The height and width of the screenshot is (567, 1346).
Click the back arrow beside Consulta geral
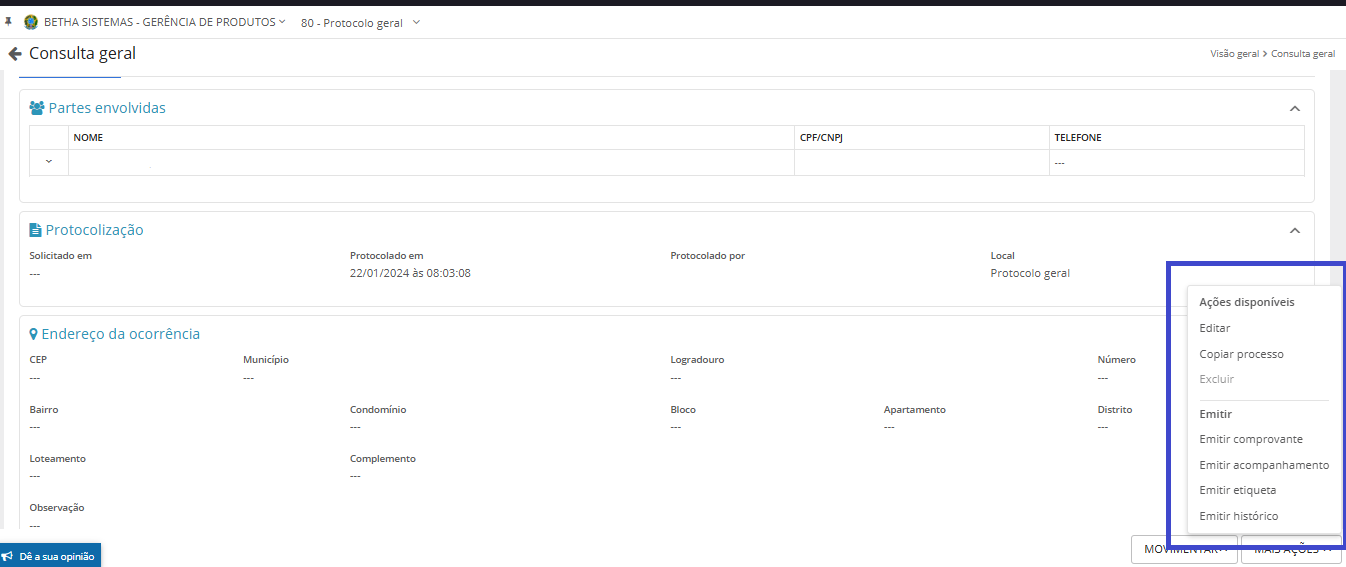point(15,54)
